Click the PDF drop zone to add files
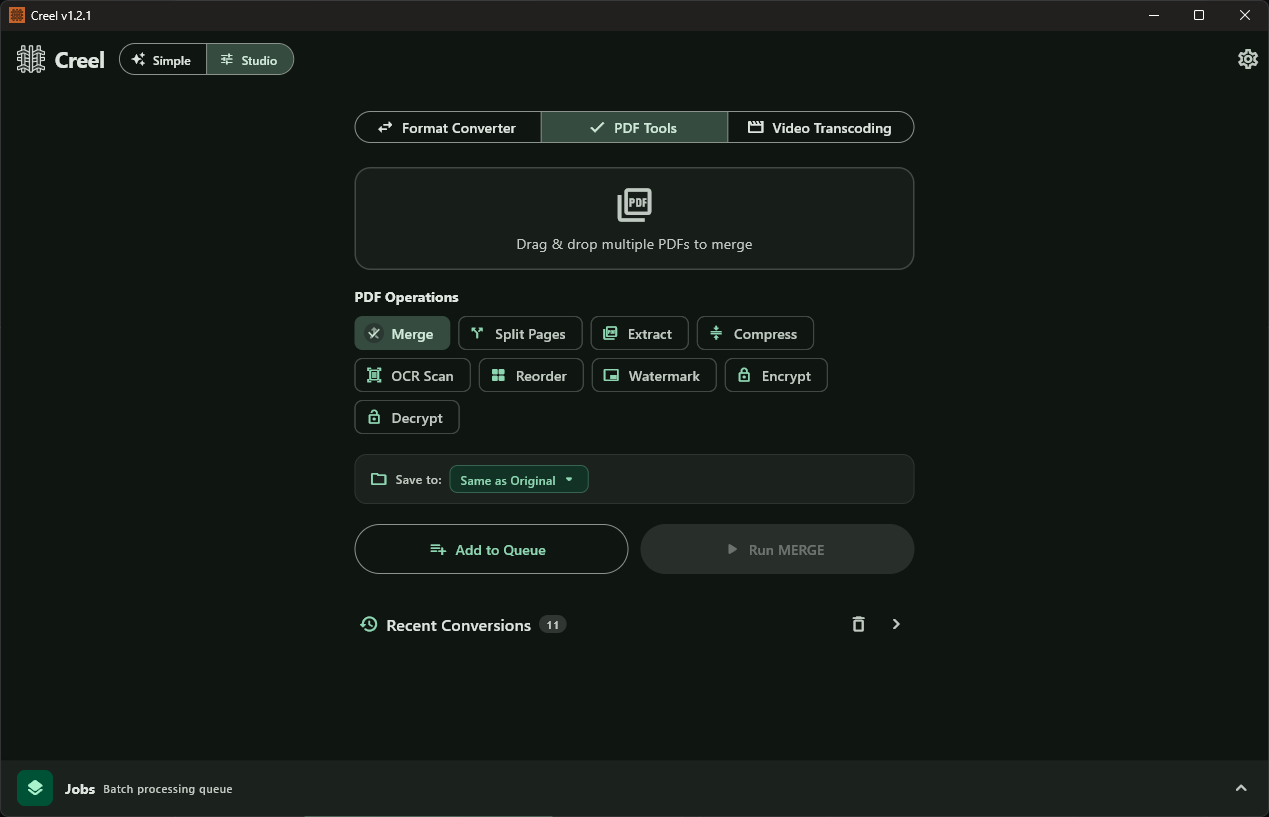Viewport: 1269px width, 817px height. (634, 218)
